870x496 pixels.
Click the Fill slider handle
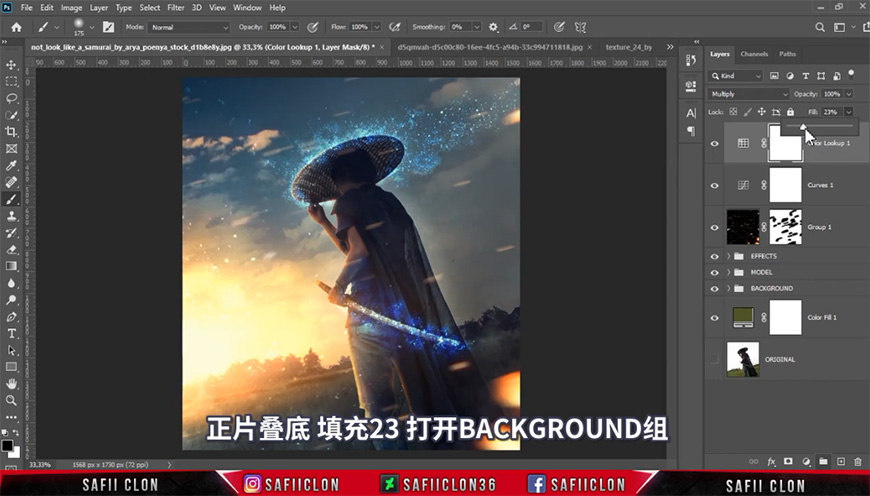[803, 128]
